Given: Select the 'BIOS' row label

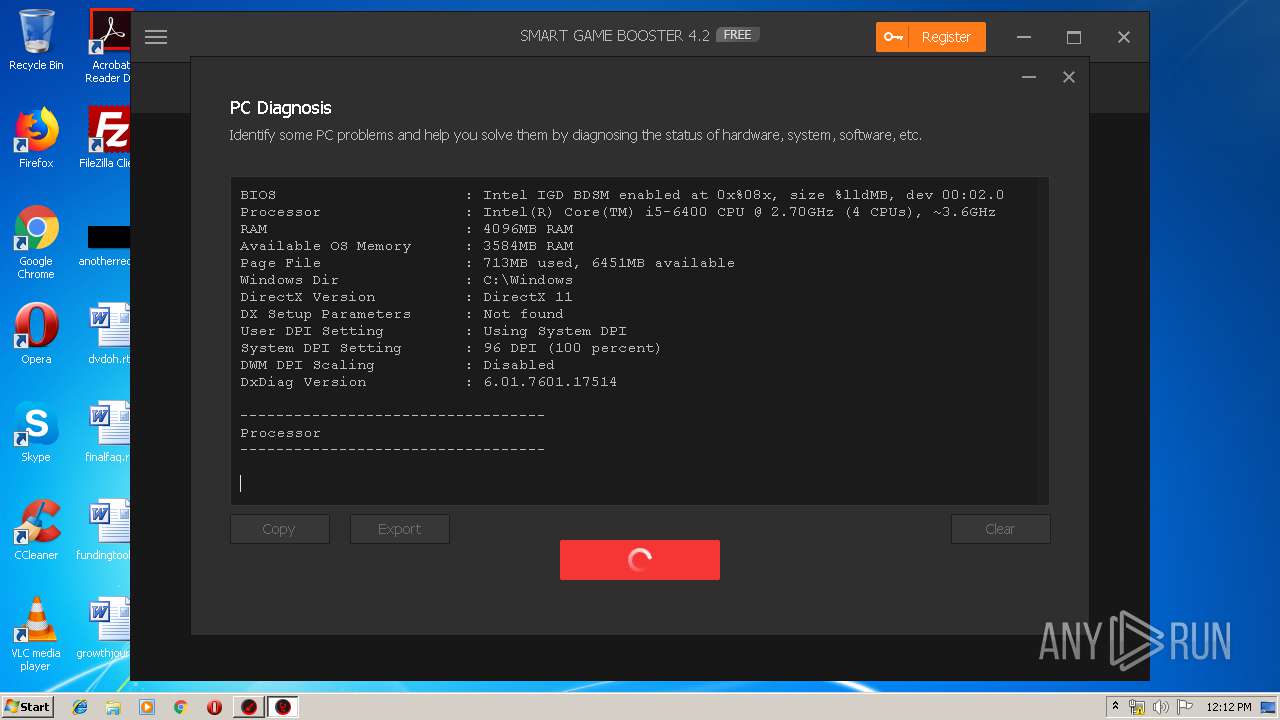Looking at the screenshot, I should pos(258,195).
